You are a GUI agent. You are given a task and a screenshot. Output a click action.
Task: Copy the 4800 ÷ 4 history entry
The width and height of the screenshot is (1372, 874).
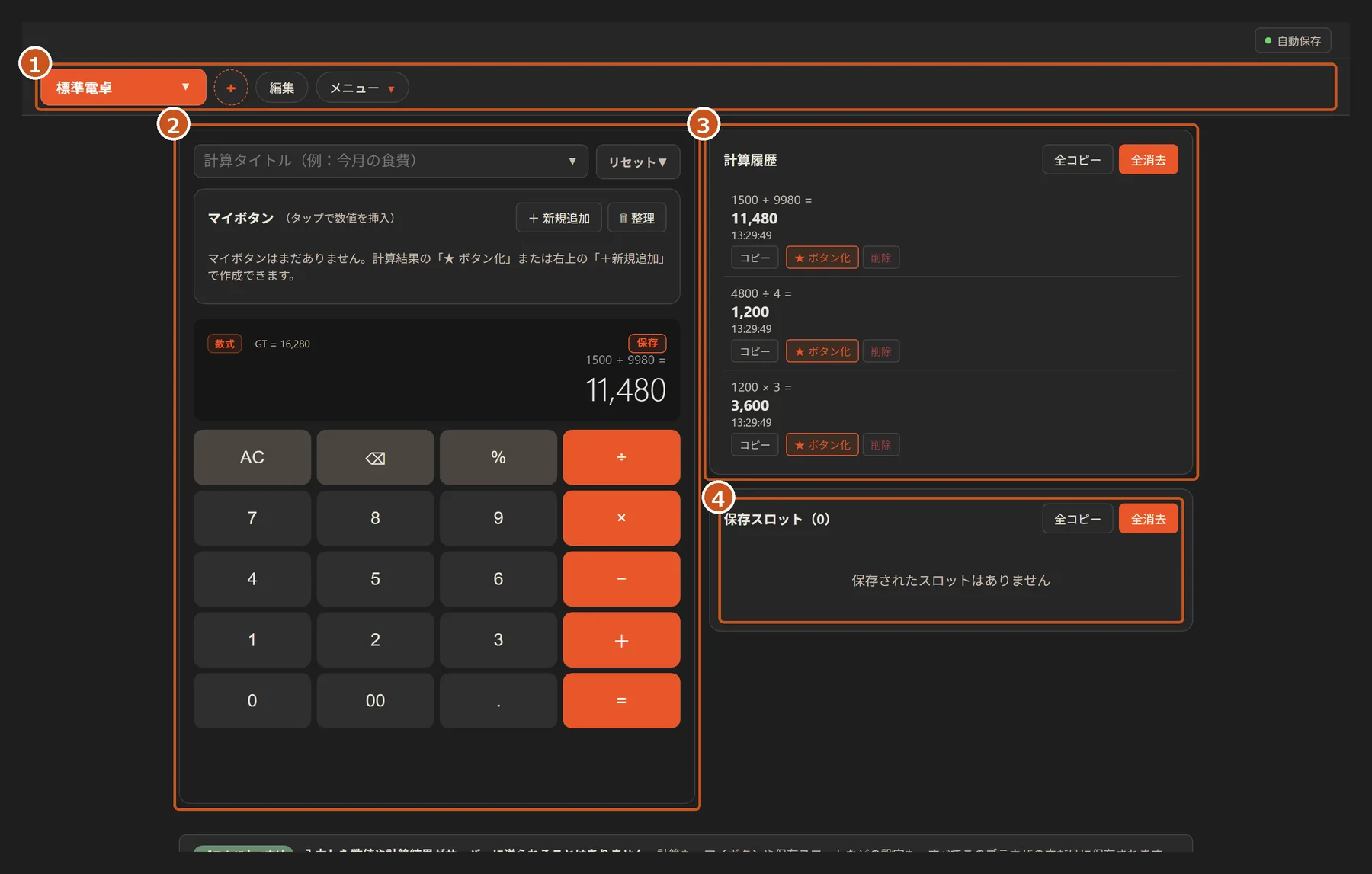click(755, 351)
